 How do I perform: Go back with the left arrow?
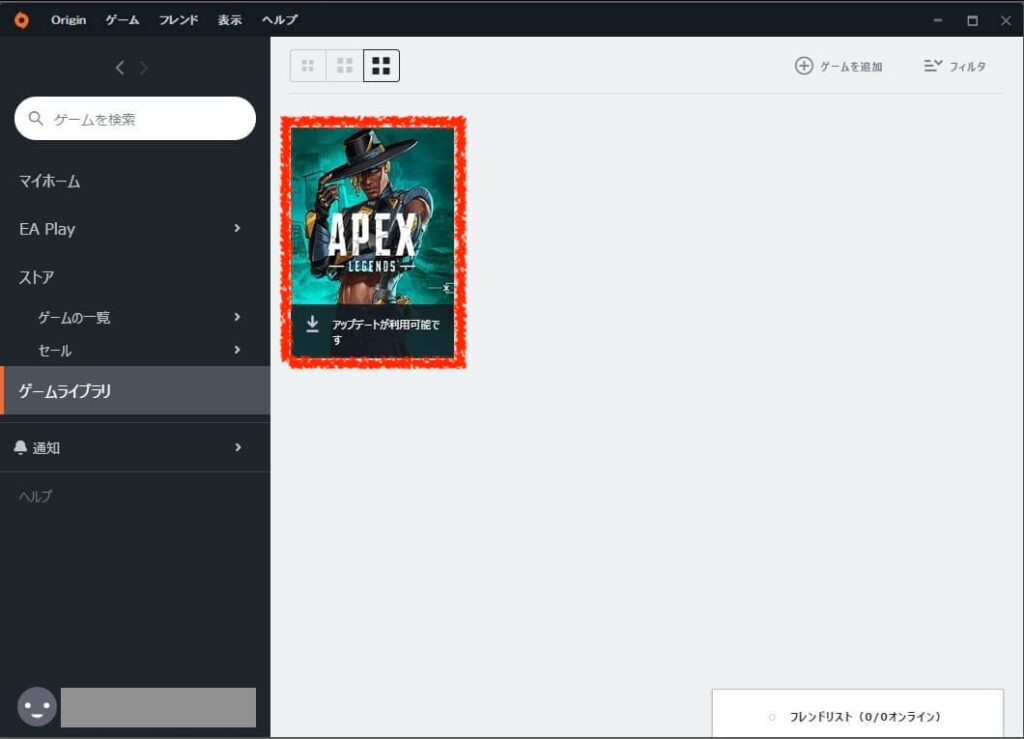point(120,68)
